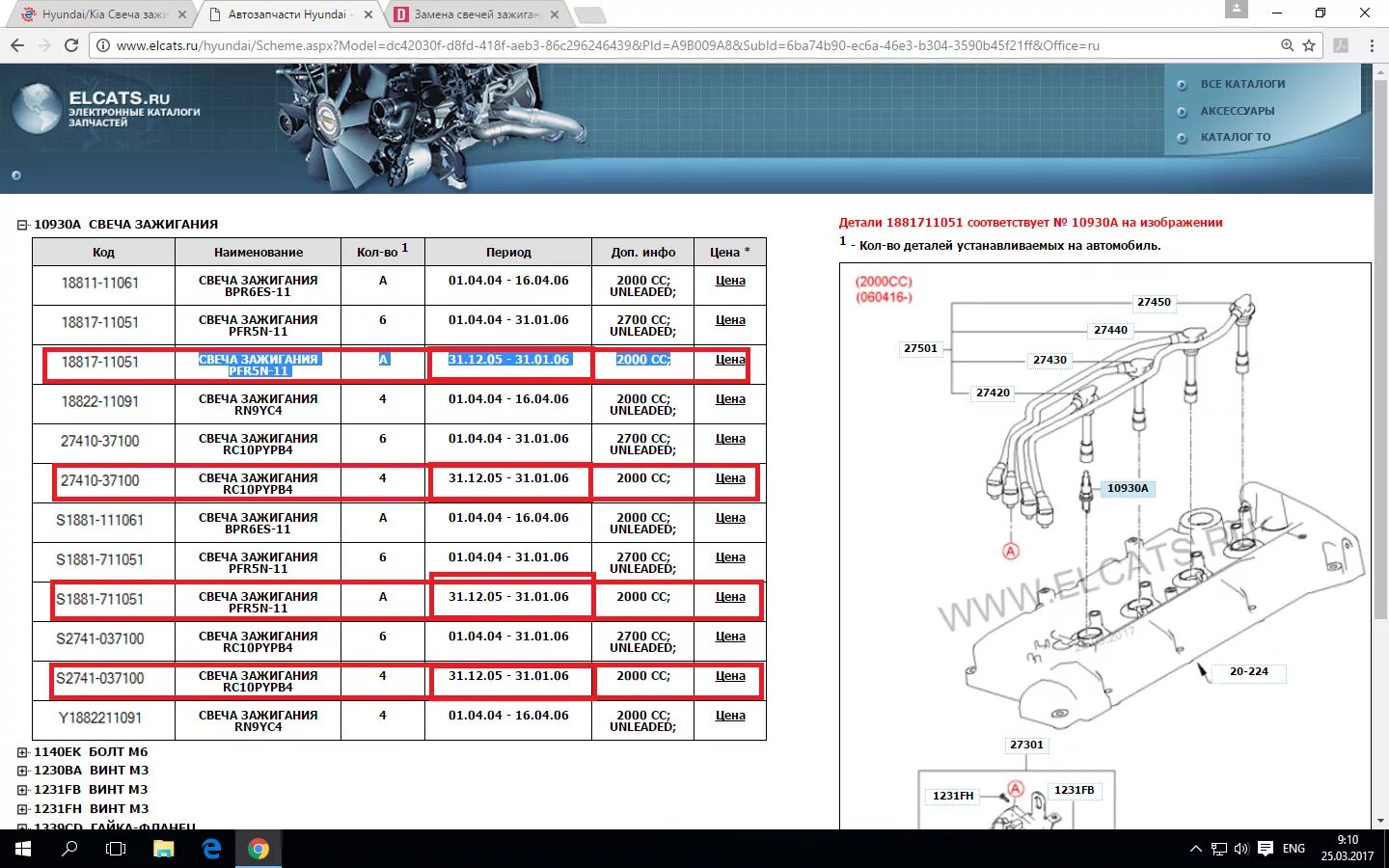
Task: Open a new tab button
Action: click(590, 14)
